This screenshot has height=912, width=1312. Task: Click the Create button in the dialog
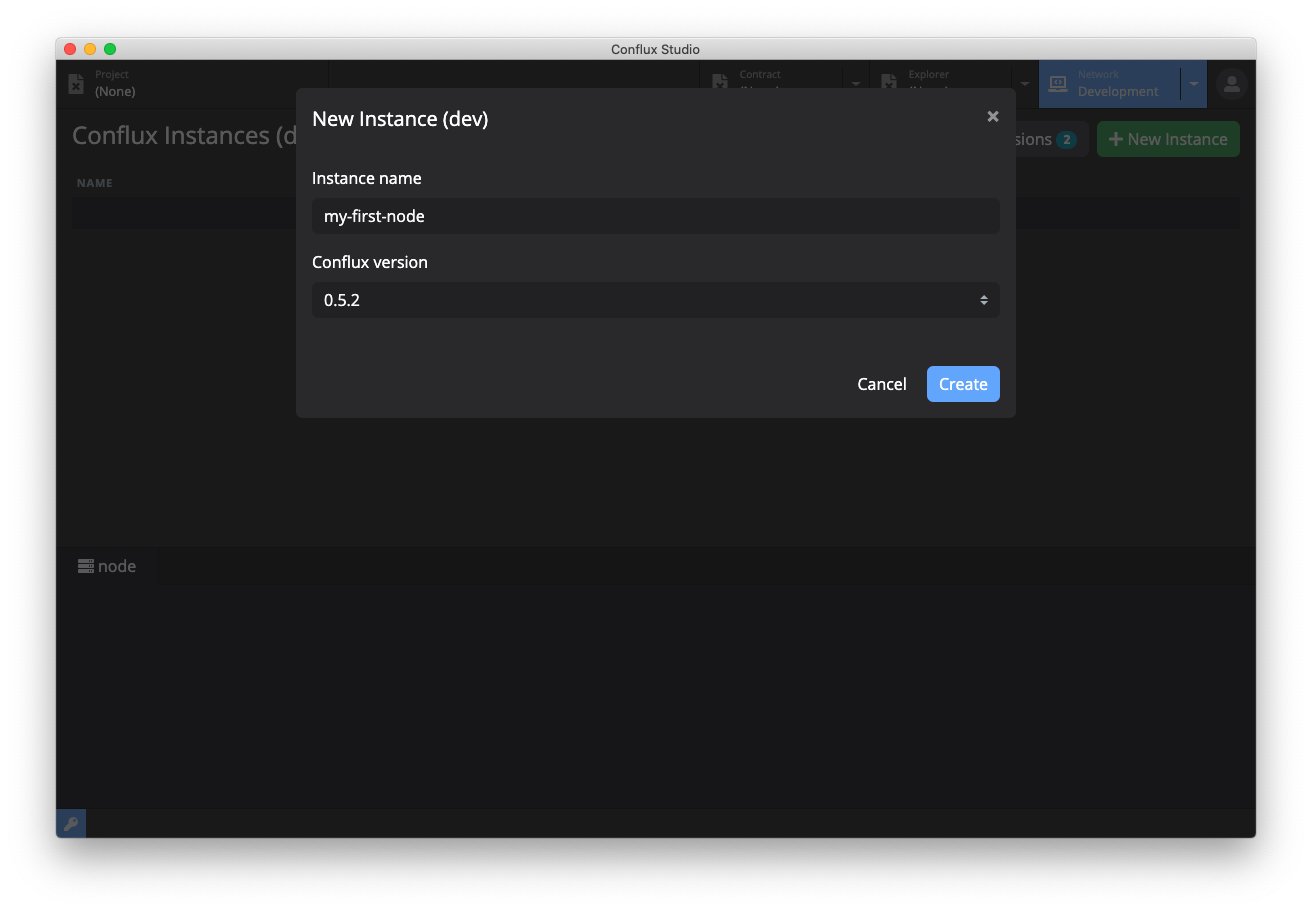pyautogui.click(x=963, y=384)
